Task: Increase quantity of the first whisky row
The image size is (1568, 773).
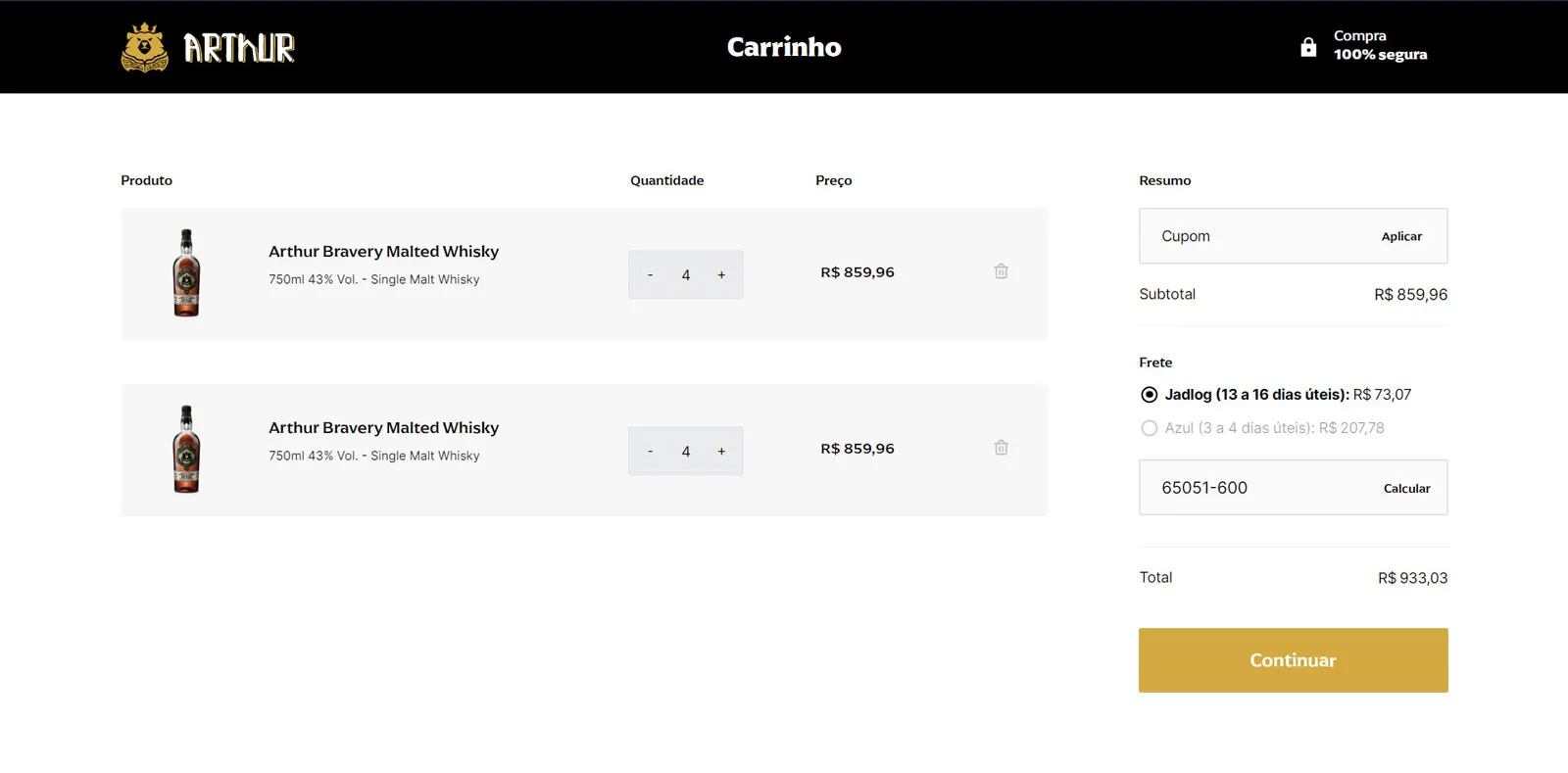Action: [x=721, y=275]
